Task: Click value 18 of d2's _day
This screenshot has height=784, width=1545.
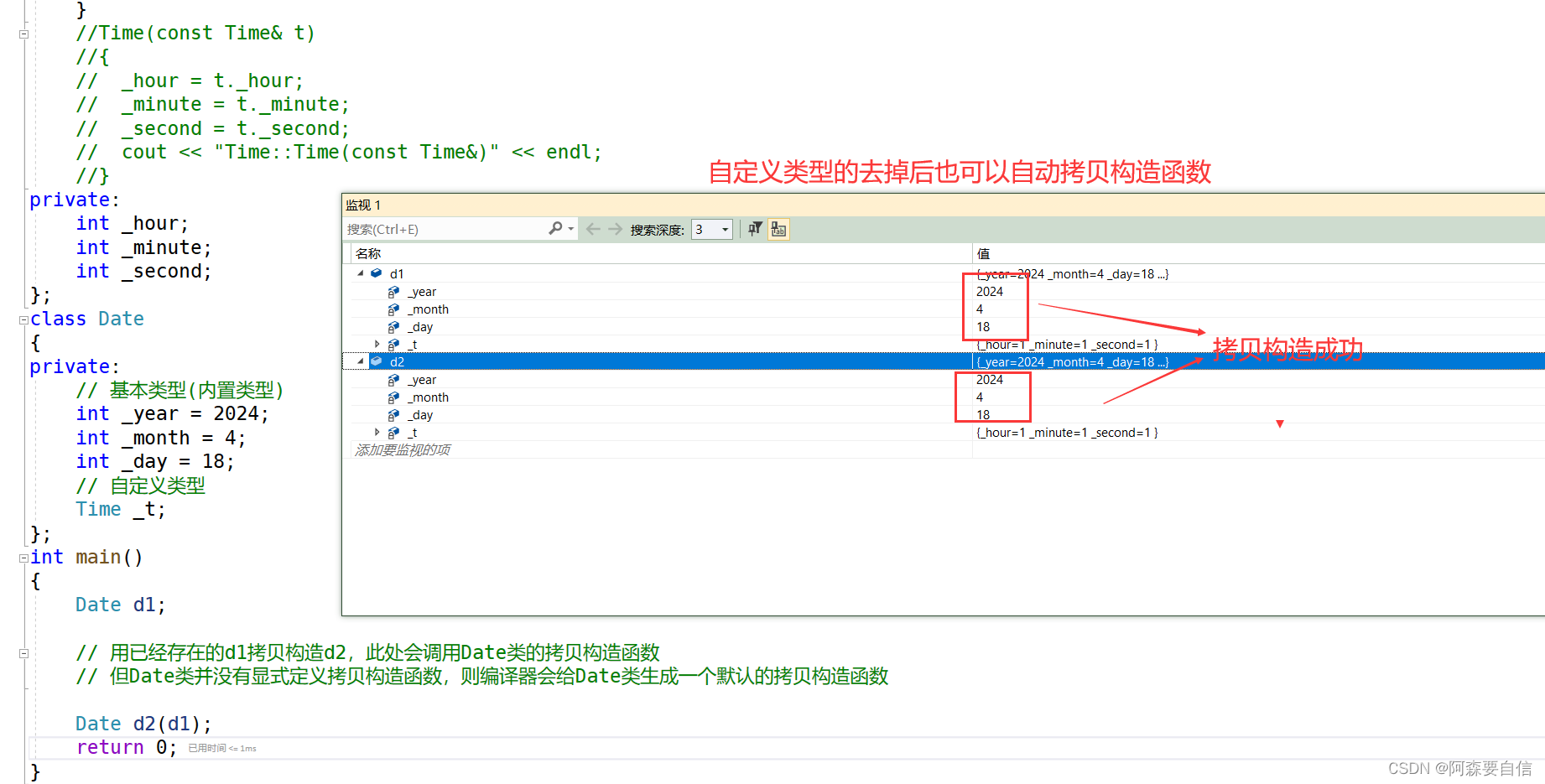Action: click(983, 415)
